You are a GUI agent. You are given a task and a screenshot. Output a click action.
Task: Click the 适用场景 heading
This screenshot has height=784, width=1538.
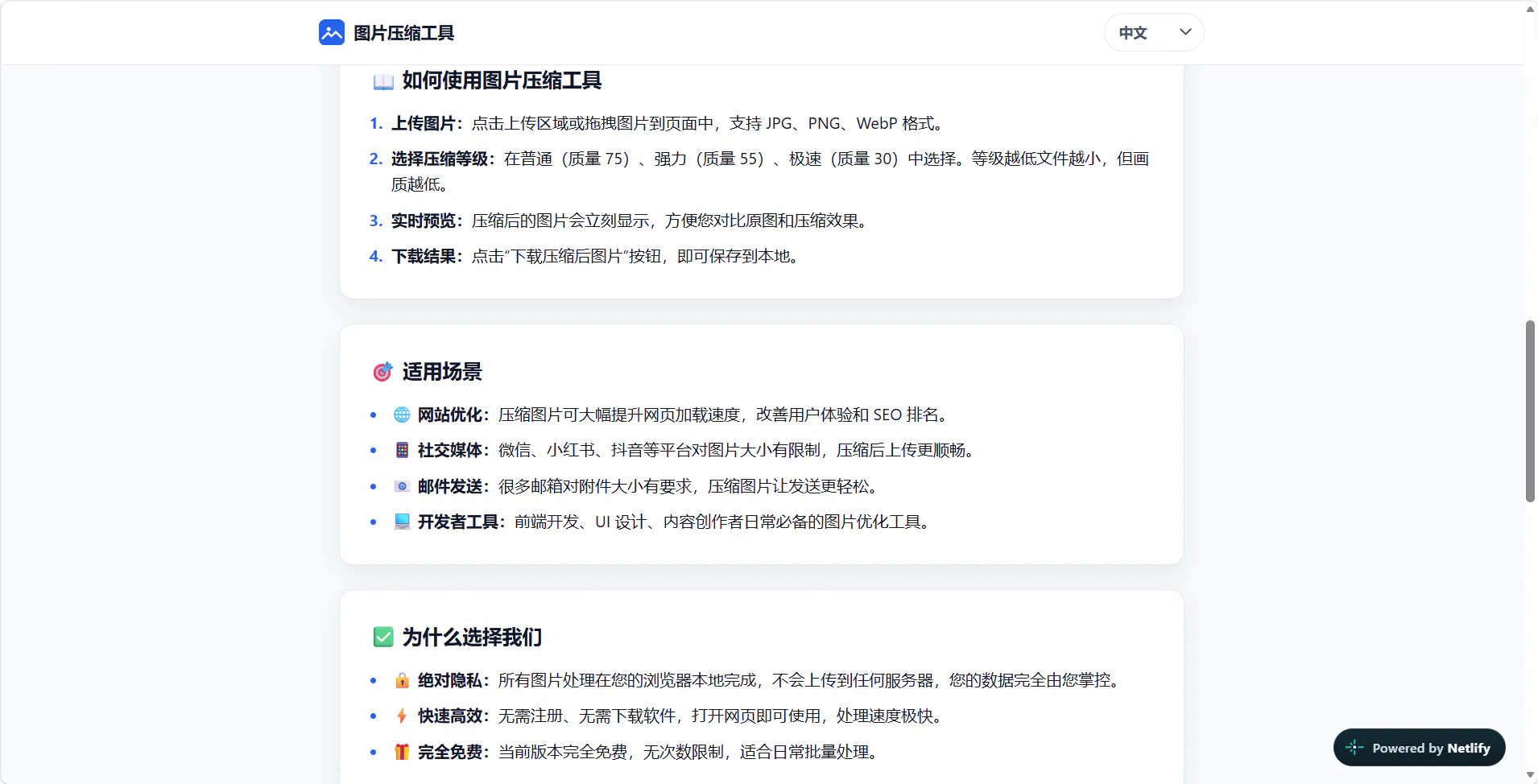442,372
